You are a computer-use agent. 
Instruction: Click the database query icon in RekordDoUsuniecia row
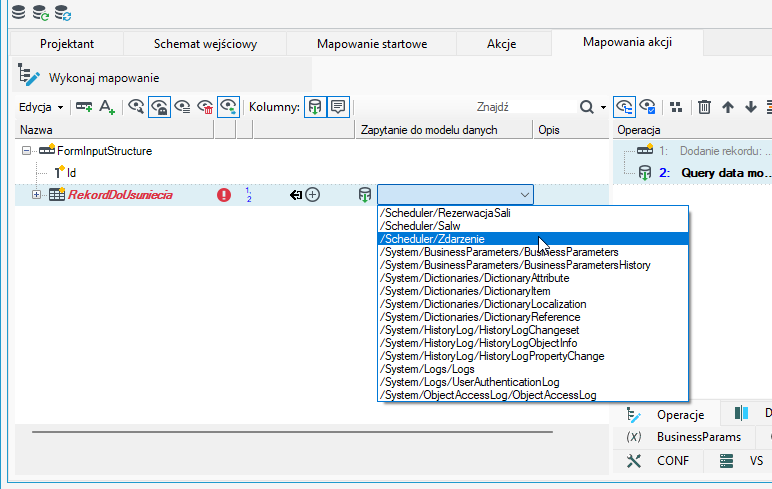(364, 195)
